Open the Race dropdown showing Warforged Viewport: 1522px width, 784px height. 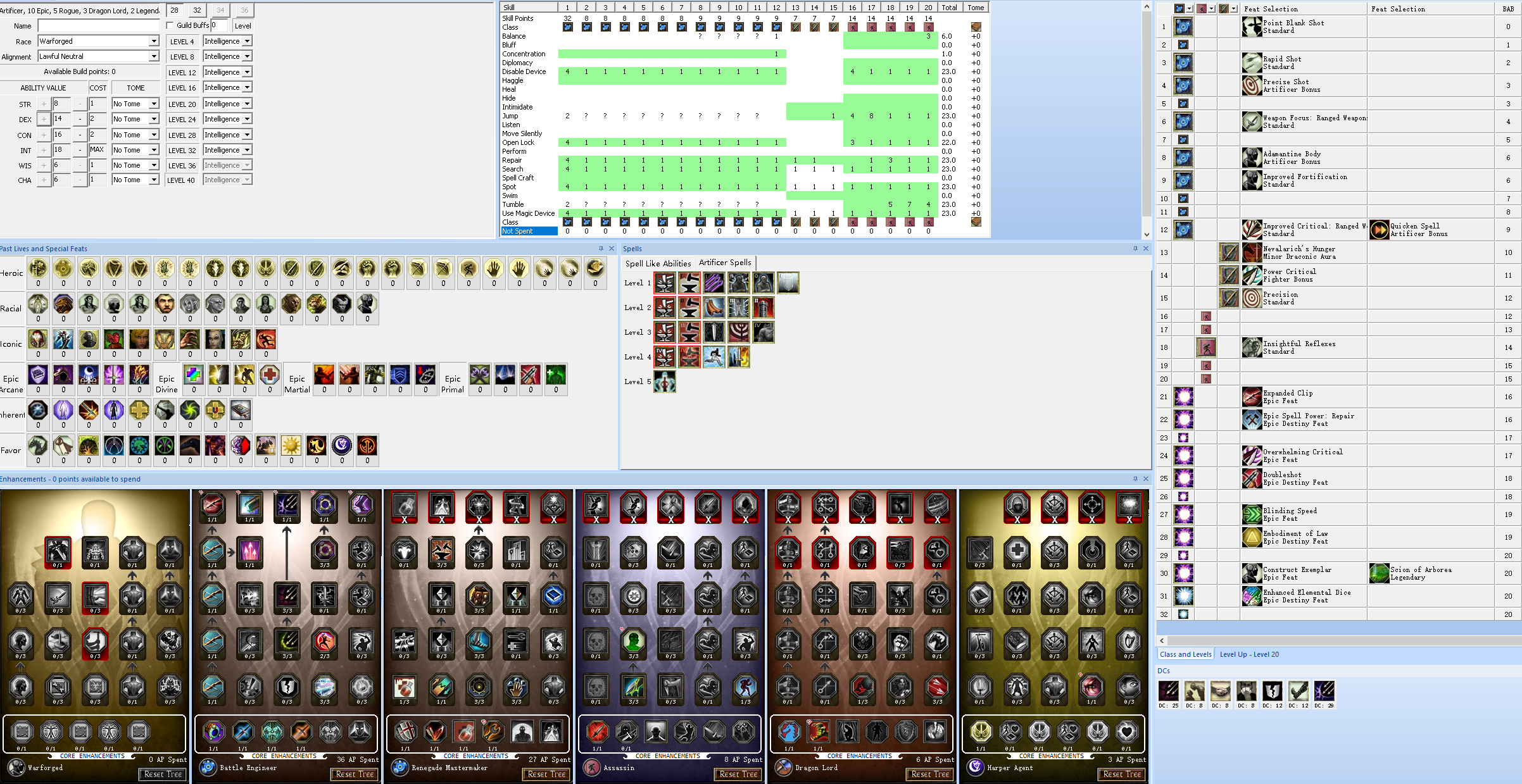tap(98, 41)
